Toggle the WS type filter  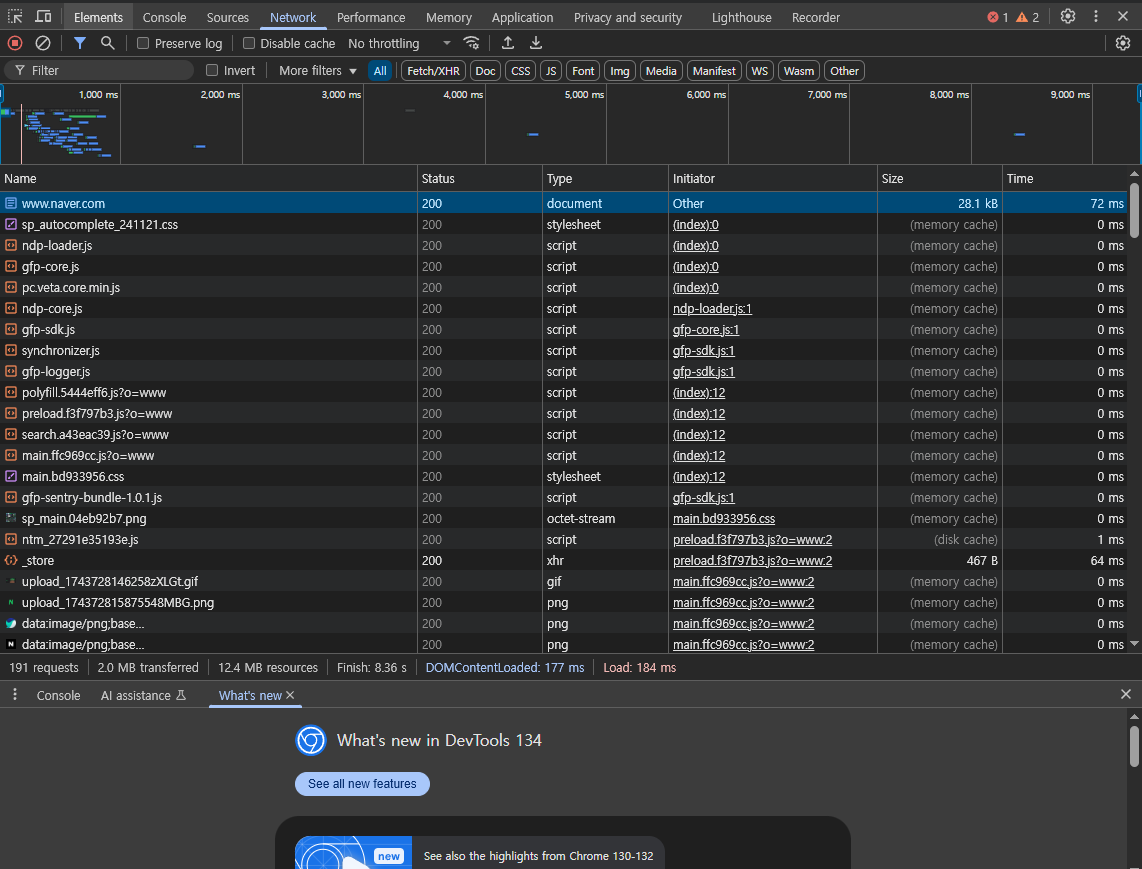760,71
